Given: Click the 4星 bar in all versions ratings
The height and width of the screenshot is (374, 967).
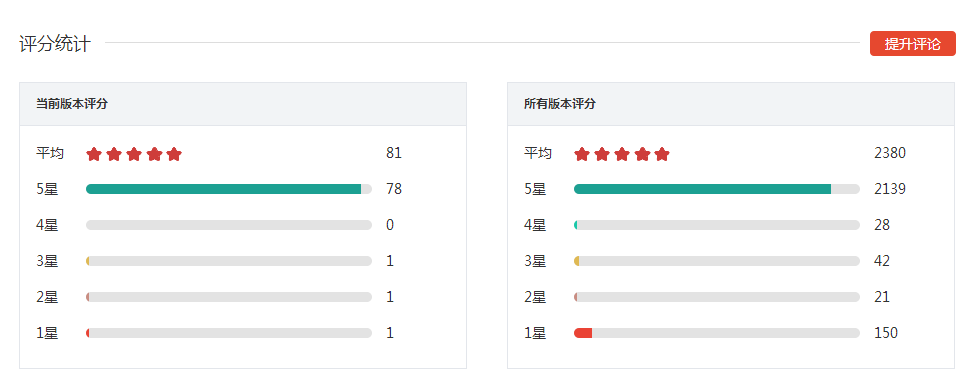Looking at the screenshot, I should coord(717,225).
